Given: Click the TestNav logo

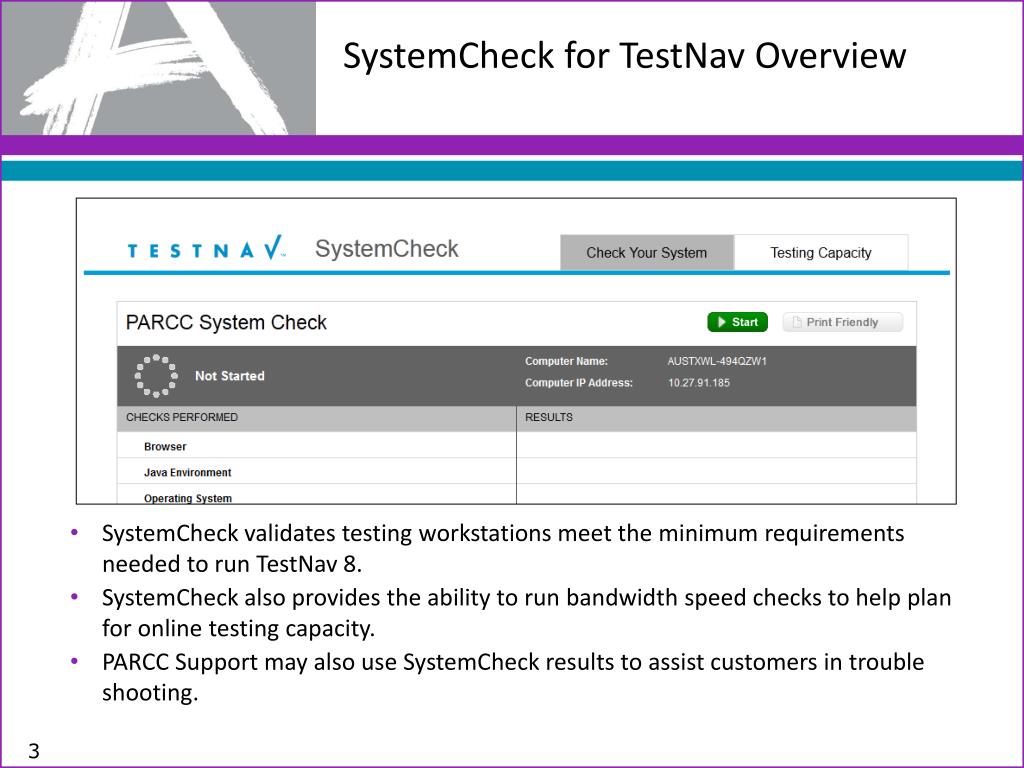Looking at the screenshot, I should 206,249.
